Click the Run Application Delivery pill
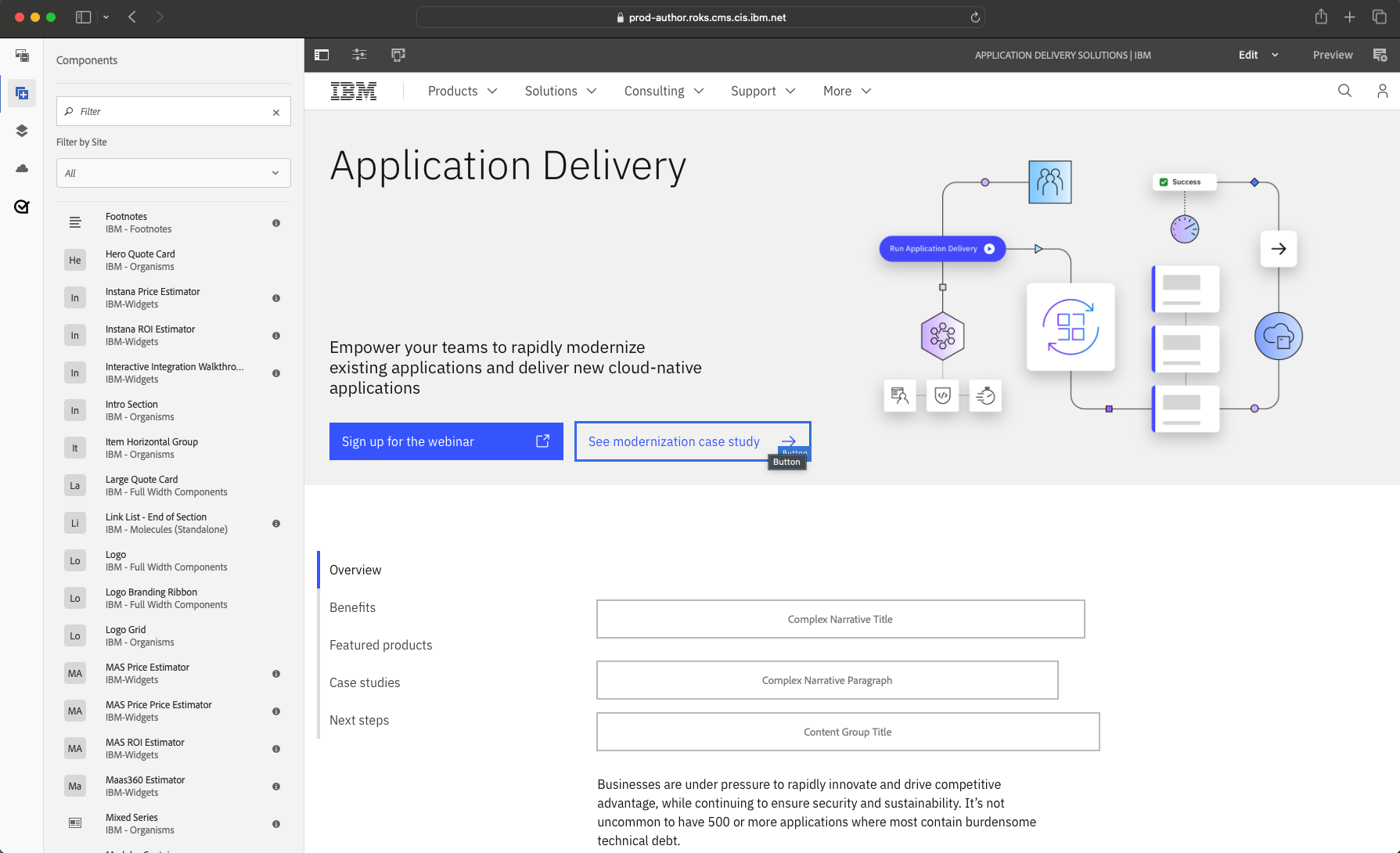1400x853 pixels. point(942,249)
